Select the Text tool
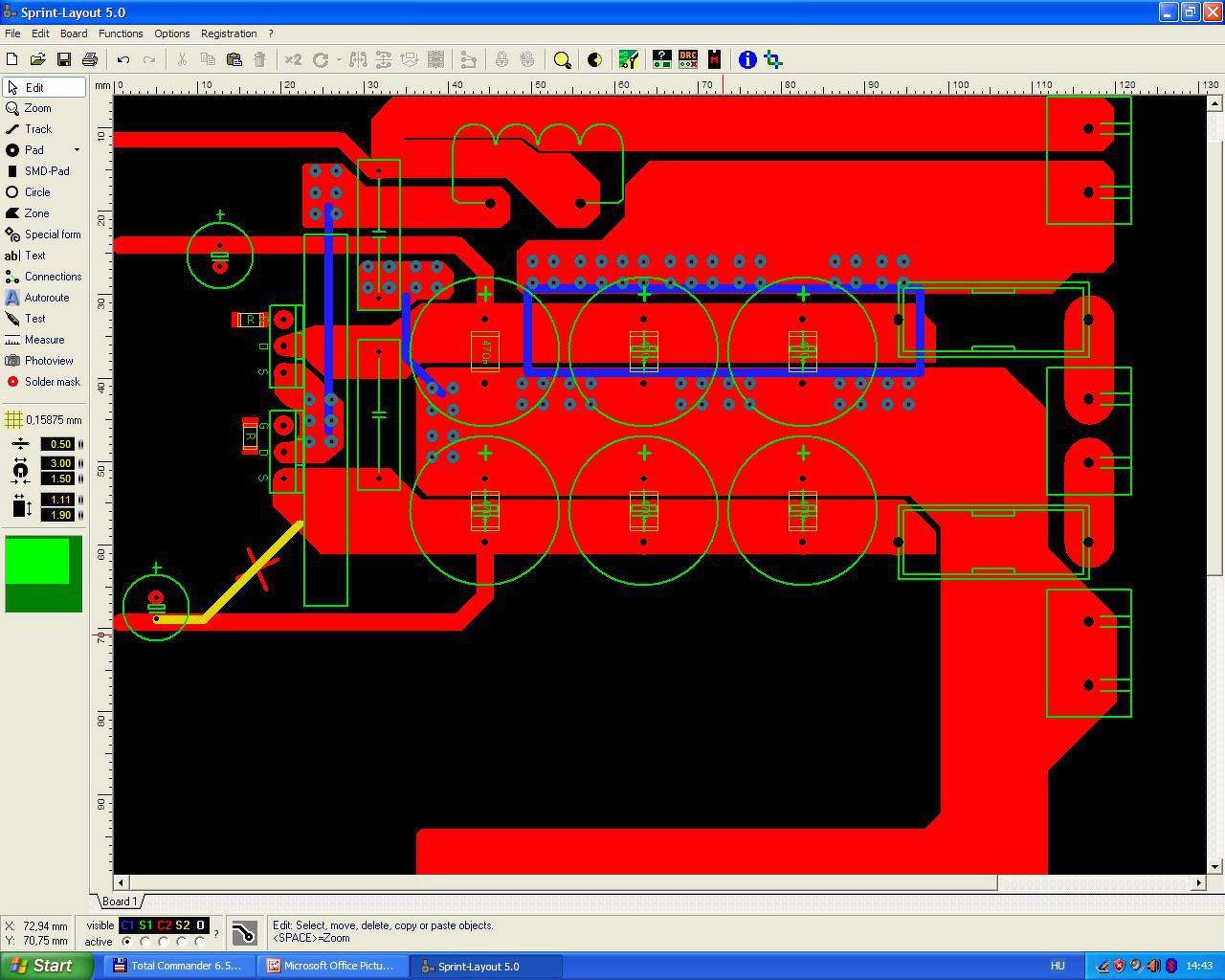Viewport: 1225px width, 980px height. pyautogui.click(x=44, y=256)
